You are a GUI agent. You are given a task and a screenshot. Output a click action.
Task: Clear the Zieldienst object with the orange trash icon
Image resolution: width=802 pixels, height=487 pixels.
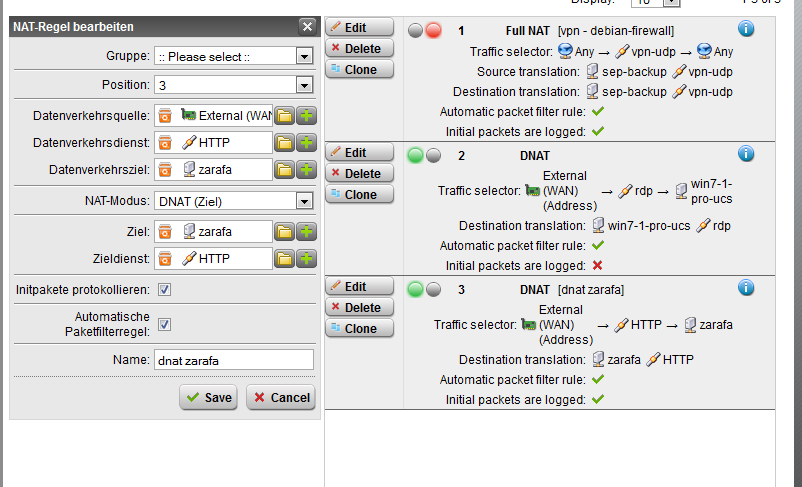pos(165,258)
